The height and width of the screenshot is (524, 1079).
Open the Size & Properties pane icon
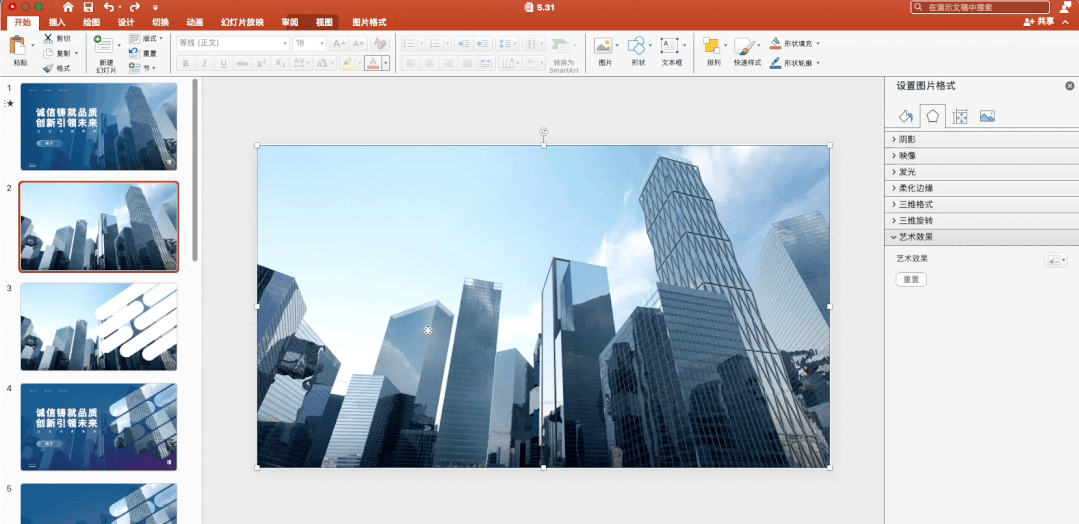[960, 116]
